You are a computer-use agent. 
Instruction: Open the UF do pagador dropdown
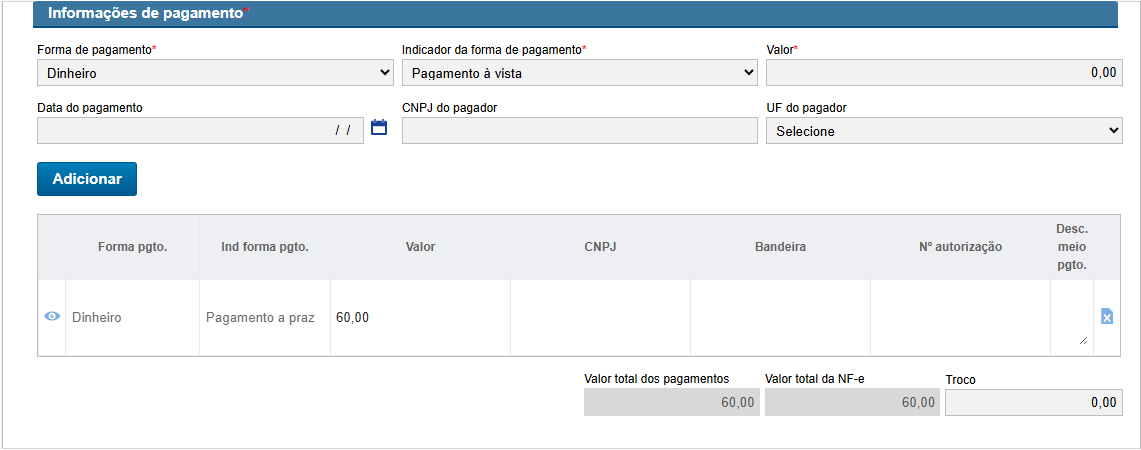944,131
